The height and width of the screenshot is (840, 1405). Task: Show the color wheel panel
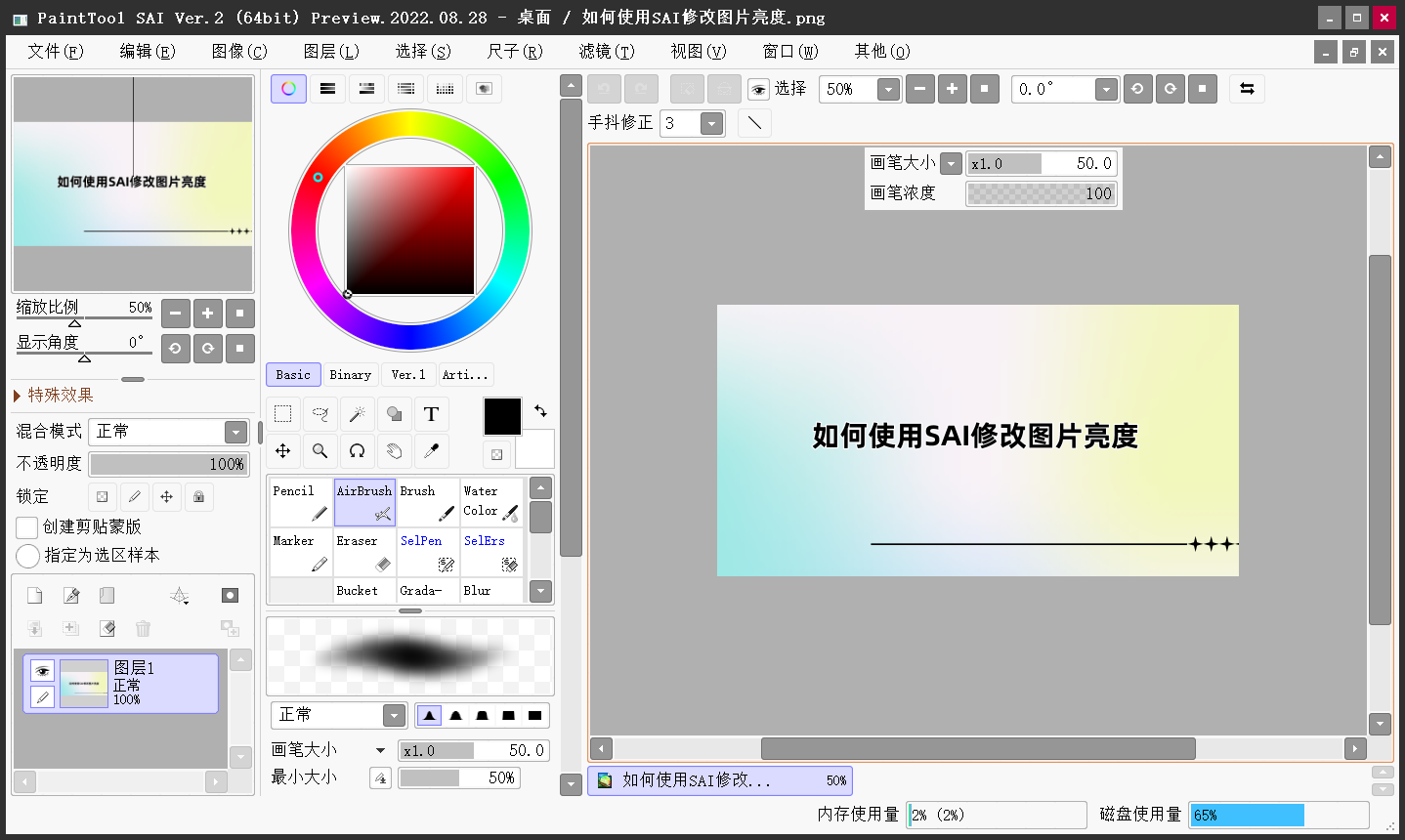coord(288,89)
